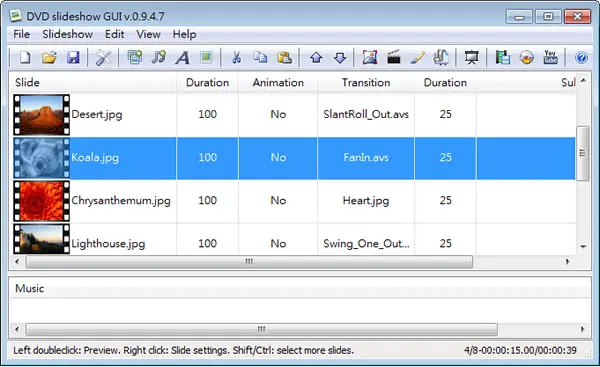600x367 pixels.
Task: Move the slide up with the up arrow icon
Action: (316, 58)
